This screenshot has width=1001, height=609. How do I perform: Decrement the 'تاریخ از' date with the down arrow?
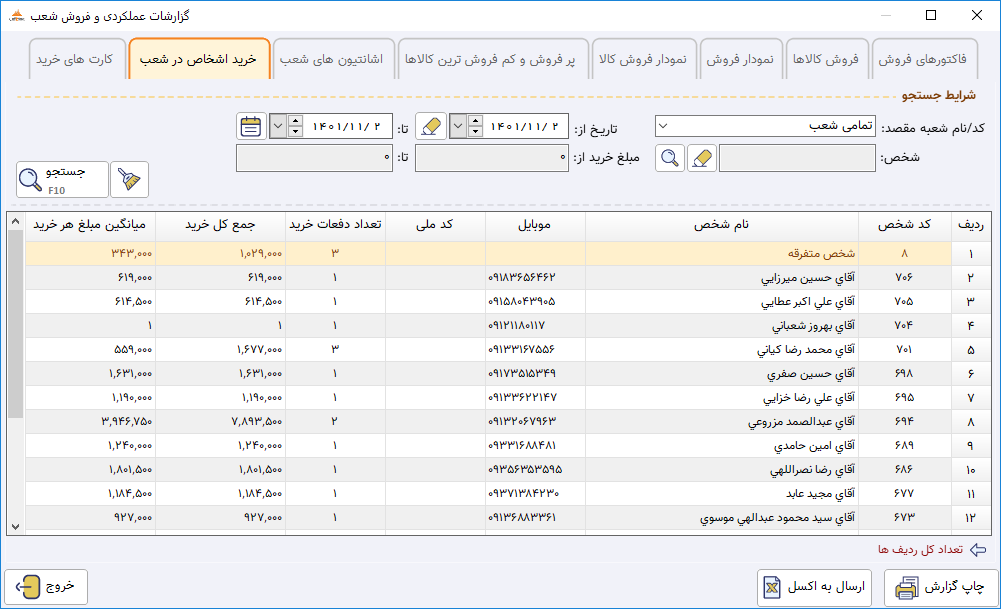coord(475,132)
